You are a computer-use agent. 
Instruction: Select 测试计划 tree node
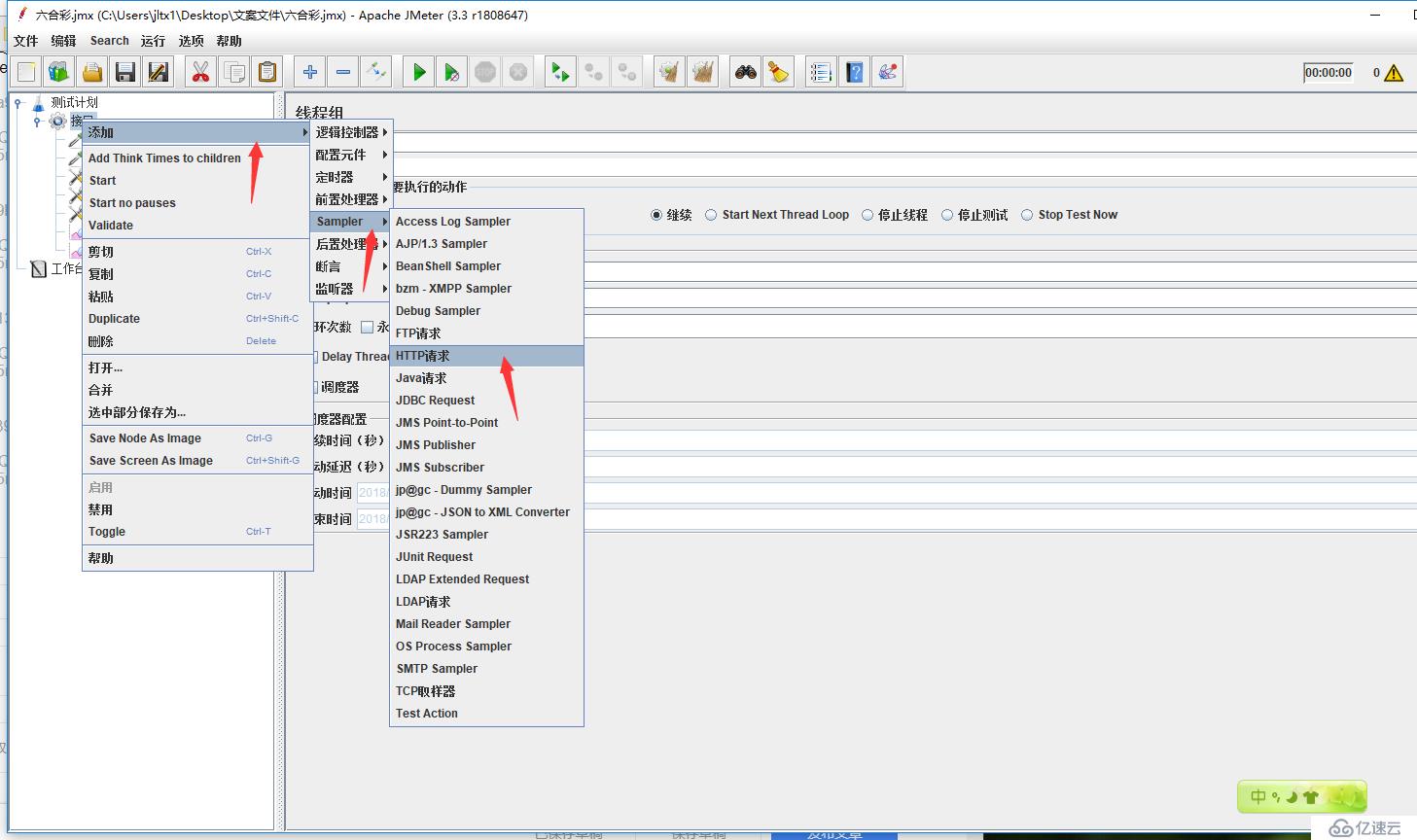pos(74,102)
